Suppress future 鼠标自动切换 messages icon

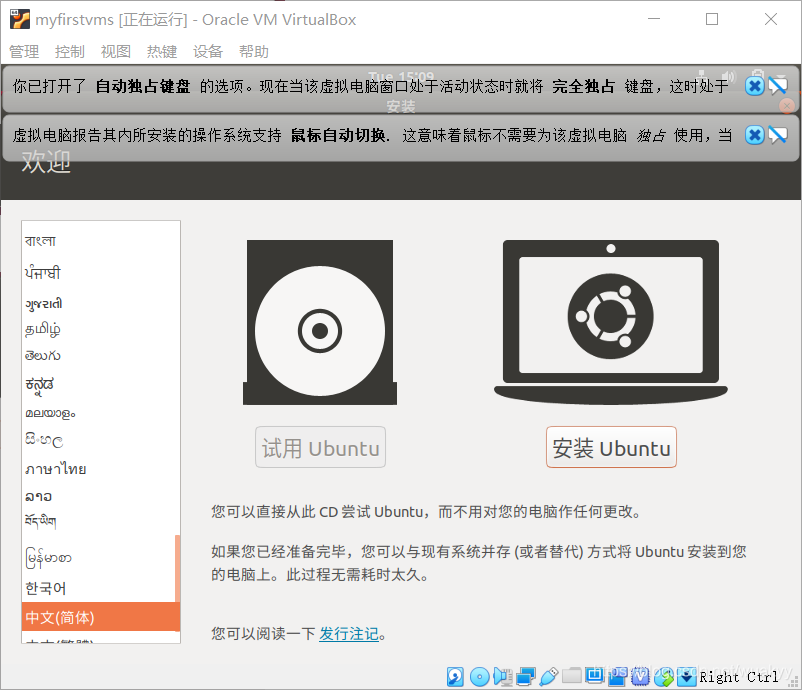click(777, 135)
